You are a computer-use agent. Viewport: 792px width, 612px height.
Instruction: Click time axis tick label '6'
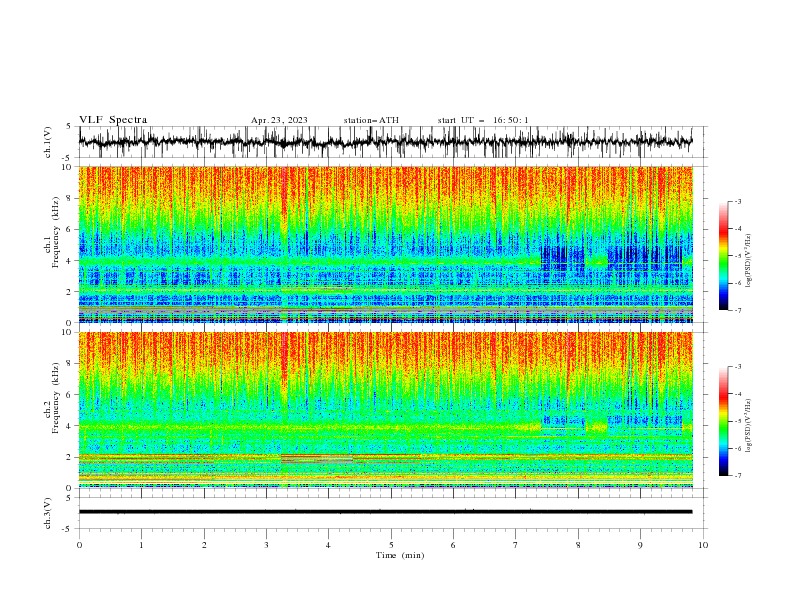tap(453, 545)
